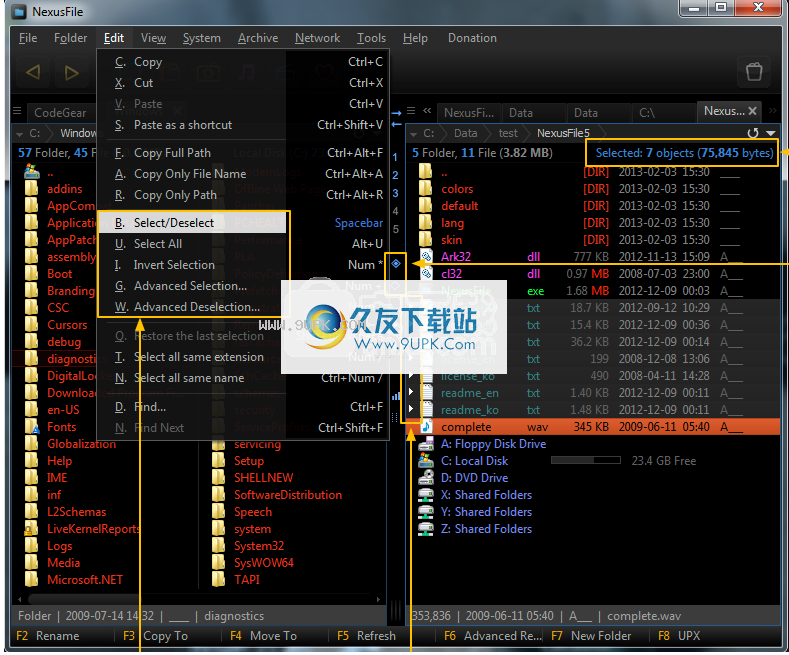This screenshot has width=789, height=655.
Task: Switch to the C:\ tab in right panel
Action: point(663,113)
